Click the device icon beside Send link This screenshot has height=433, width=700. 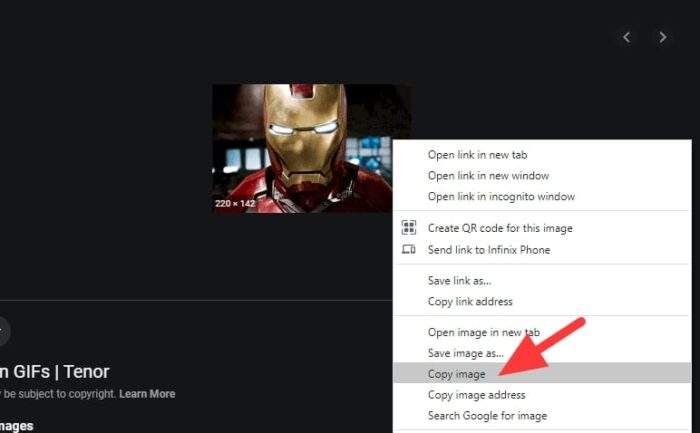point(408,250)
